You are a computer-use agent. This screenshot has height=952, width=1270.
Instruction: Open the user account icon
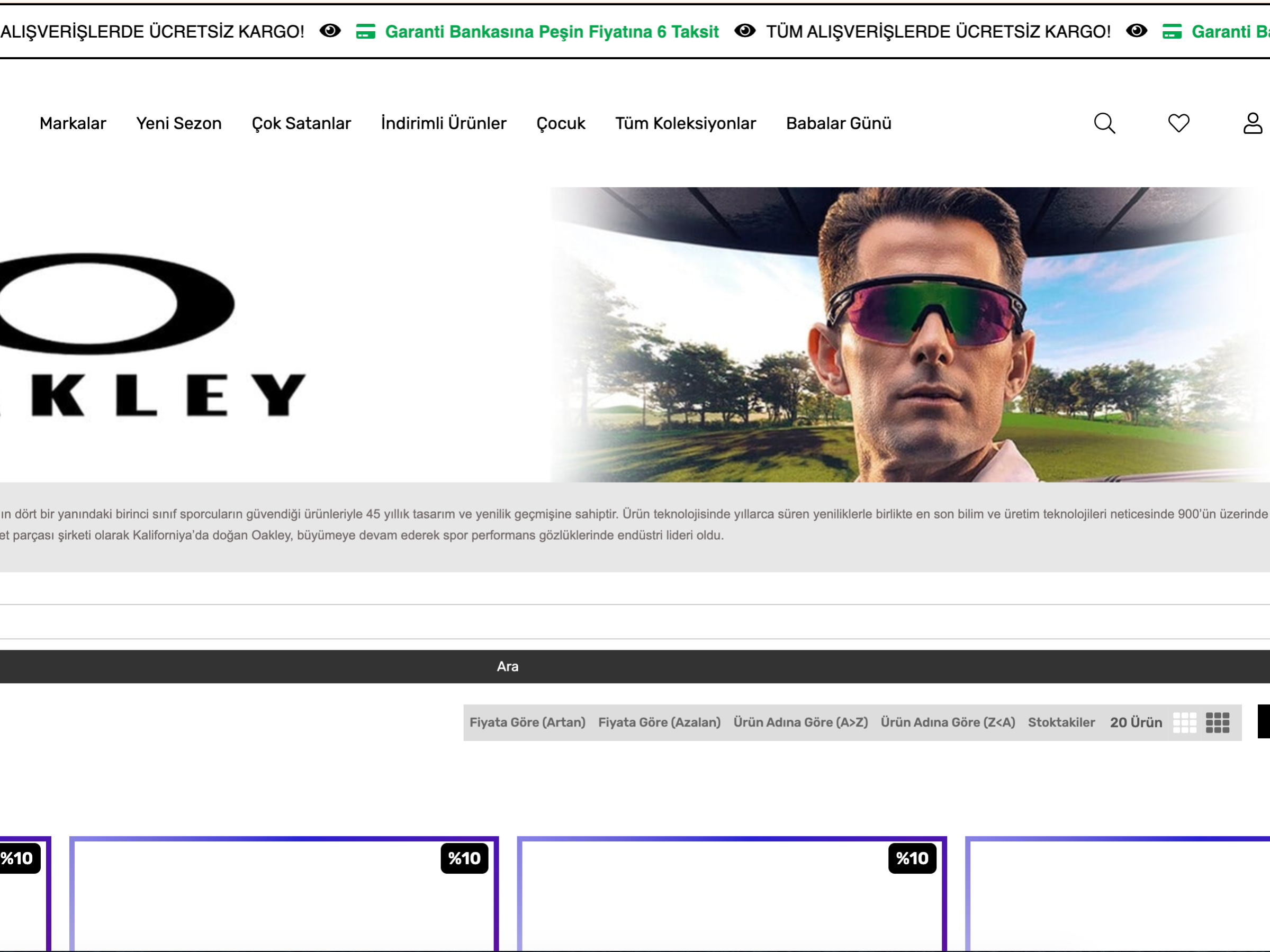tap(1252, 123)
